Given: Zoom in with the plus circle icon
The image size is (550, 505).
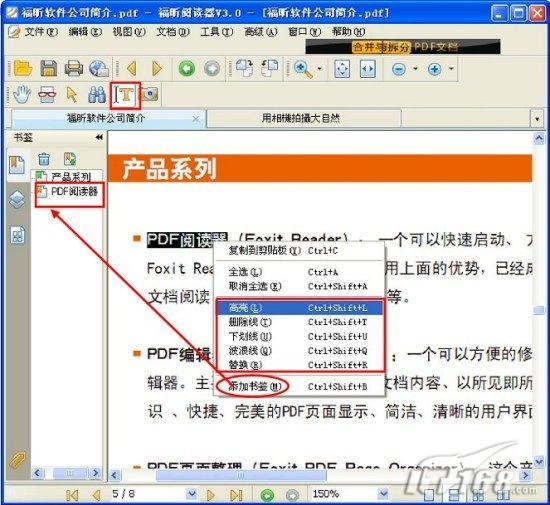Looking at the screenshot, I should (x=434, y=69).
